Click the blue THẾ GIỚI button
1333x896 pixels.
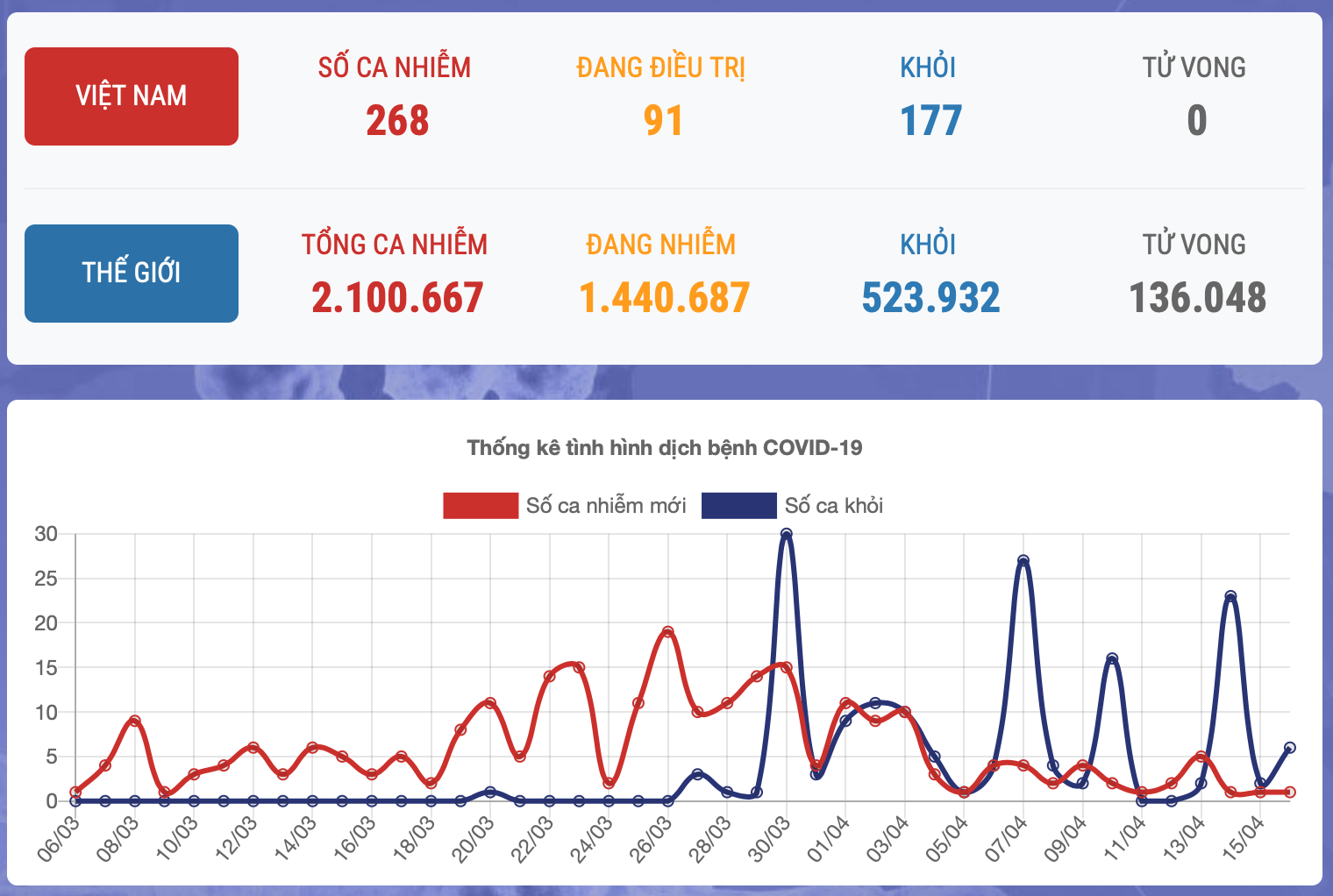coord(132,274)
